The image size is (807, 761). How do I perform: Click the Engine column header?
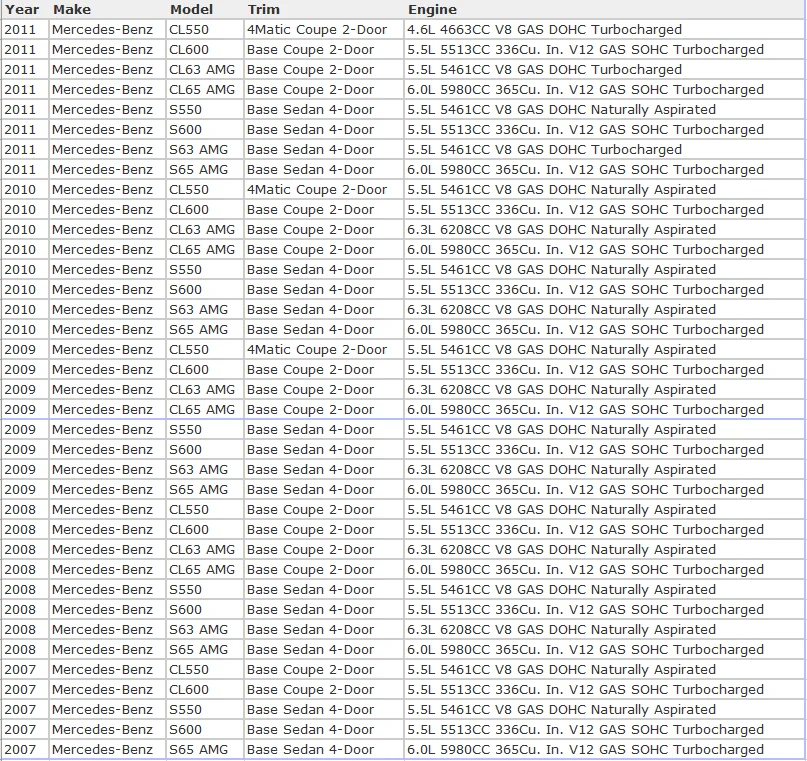(432, 10)
